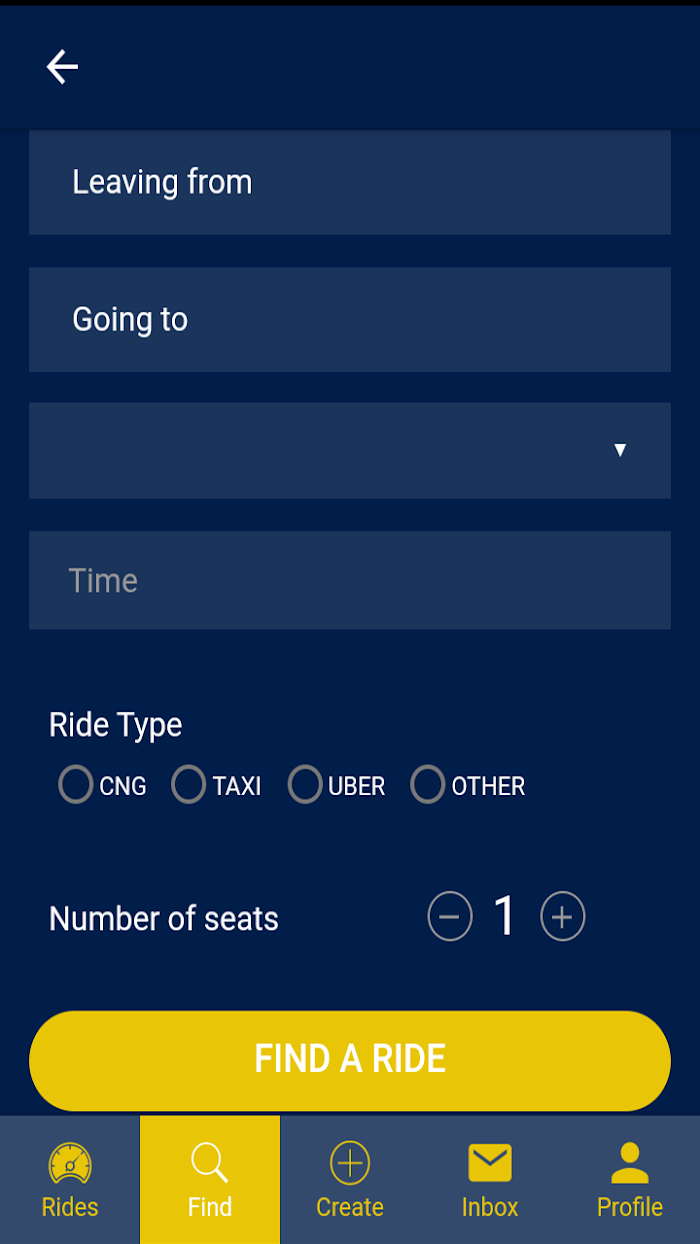700x1244 pixels.
Task: Open the Inbox envelope icon
Action: (490, 1164)
